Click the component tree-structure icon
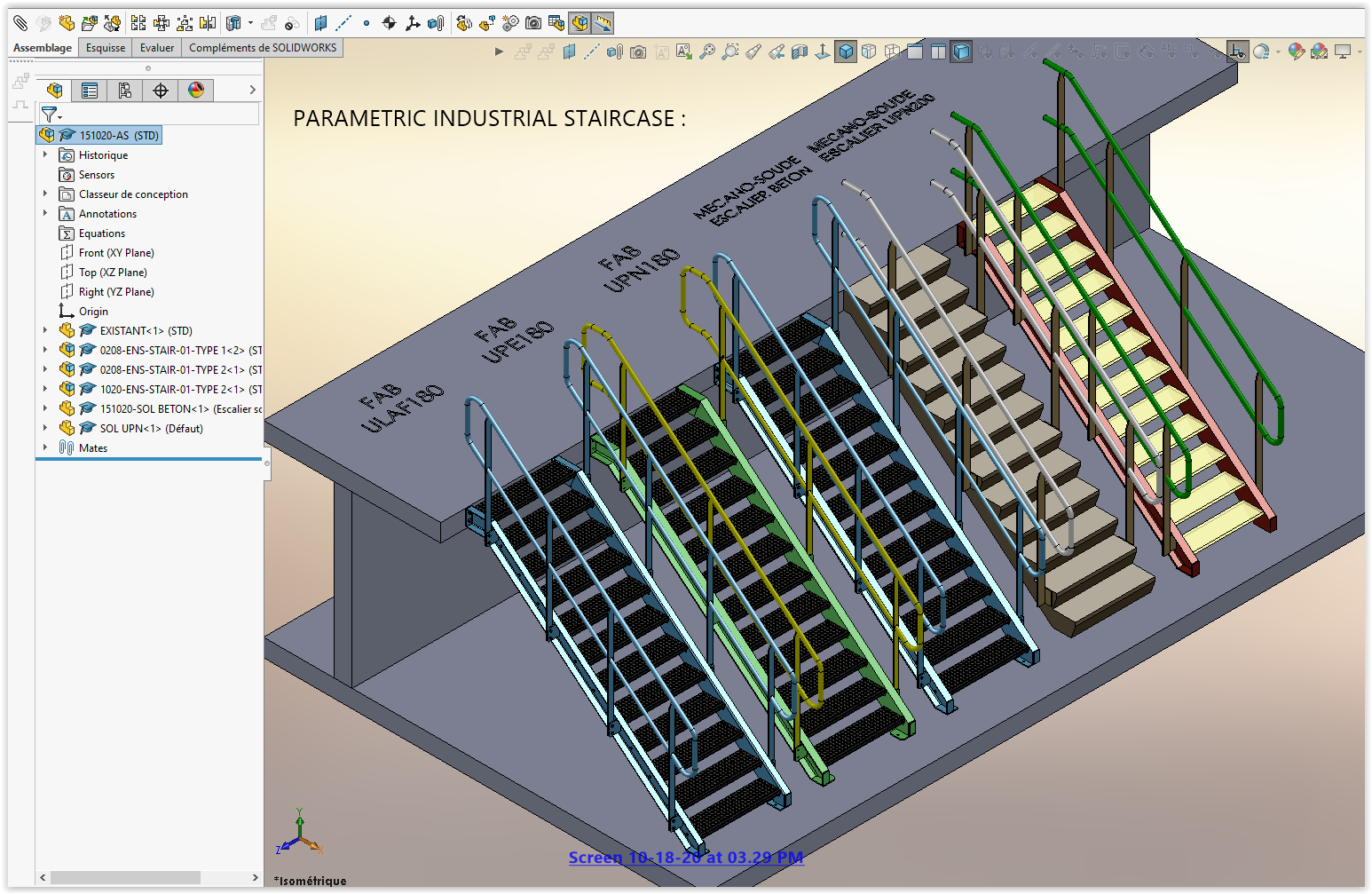Image resolution: width=1372 pixels, height=894 pixels. click(162, 23)
